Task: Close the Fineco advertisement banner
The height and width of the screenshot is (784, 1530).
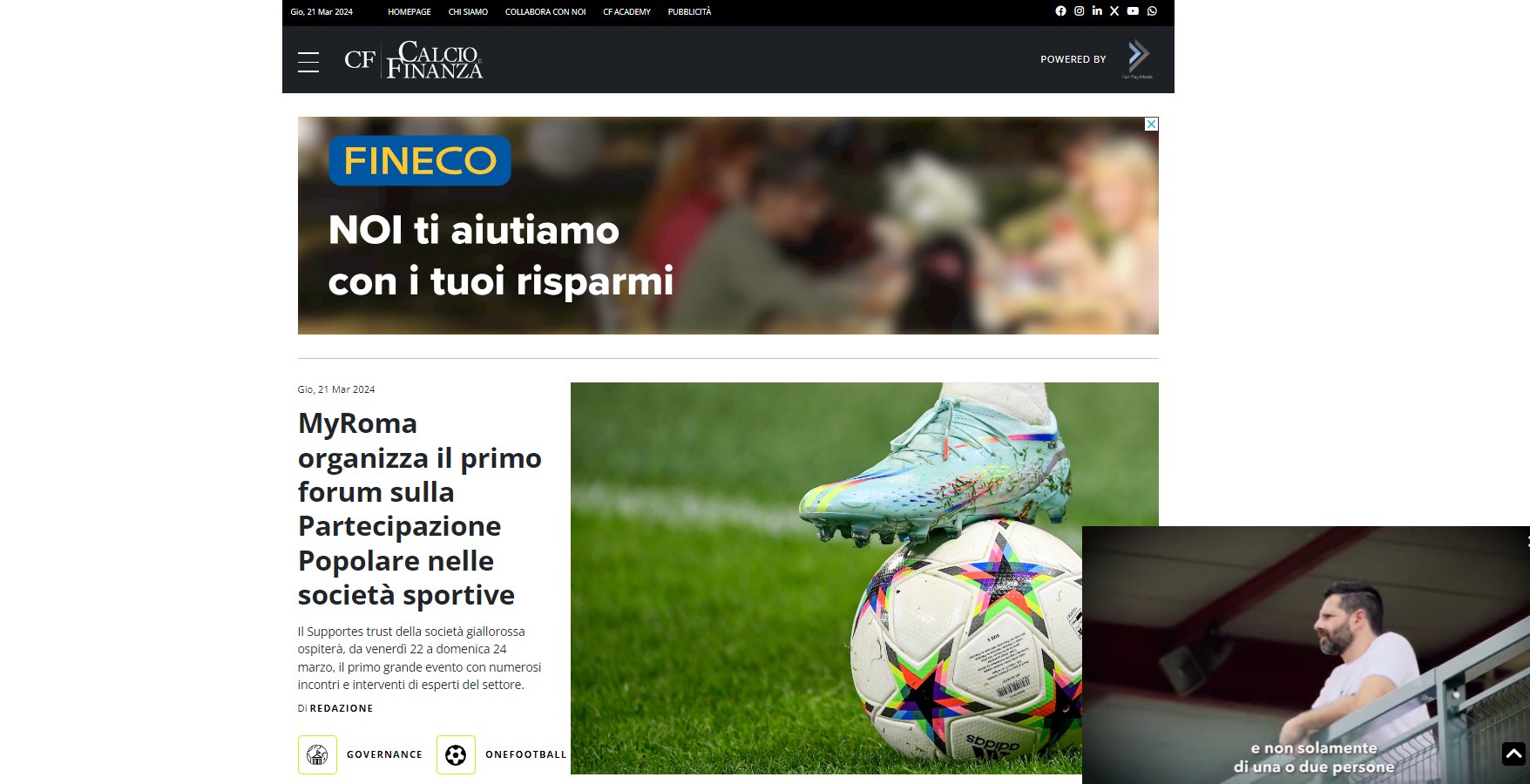Action: tap(1151, 125)
